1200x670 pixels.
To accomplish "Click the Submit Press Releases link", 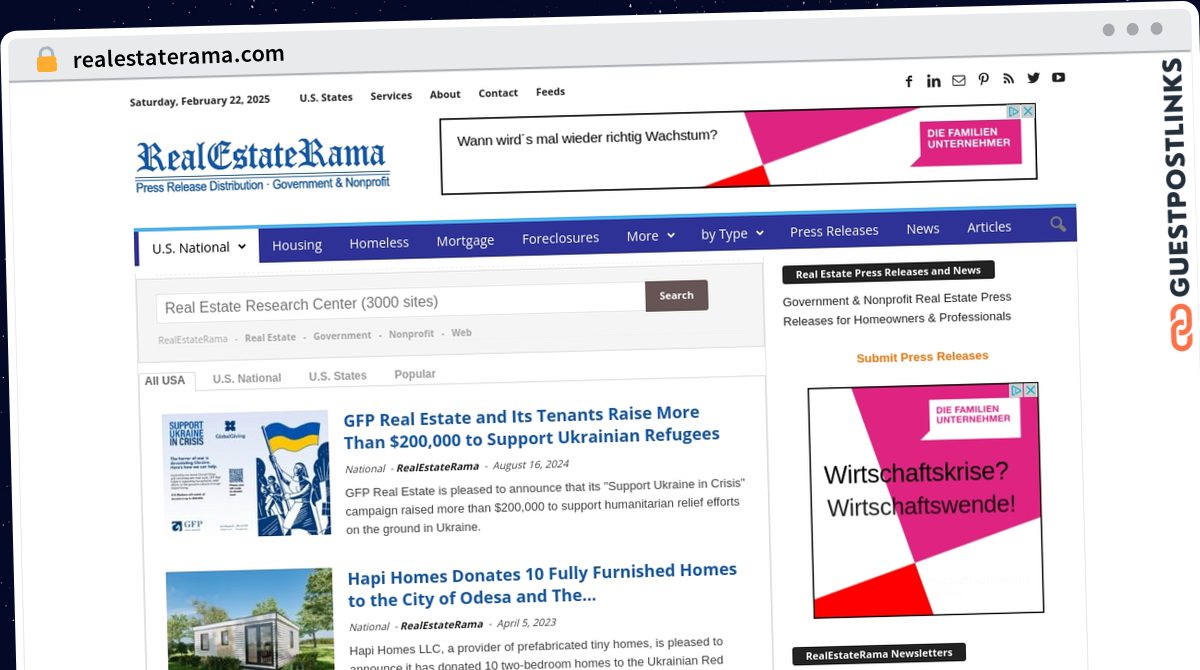I will tap(922, 357).
